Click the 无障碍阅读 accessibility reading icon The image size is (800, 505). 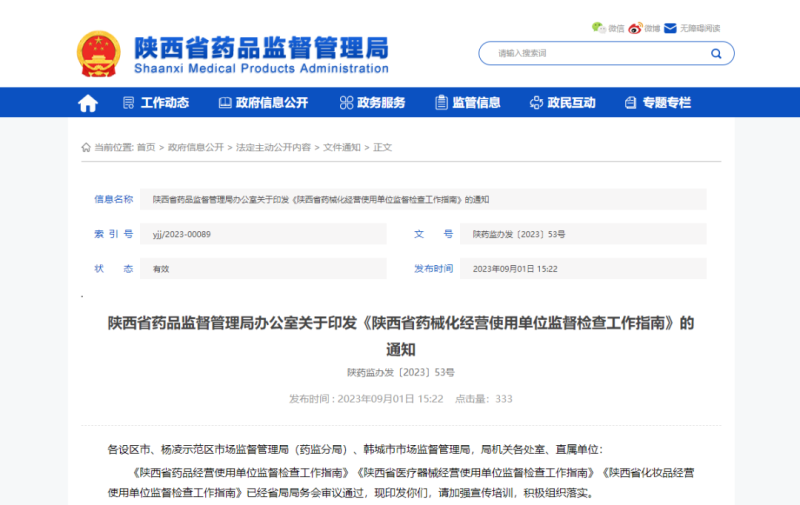point(671,28)
